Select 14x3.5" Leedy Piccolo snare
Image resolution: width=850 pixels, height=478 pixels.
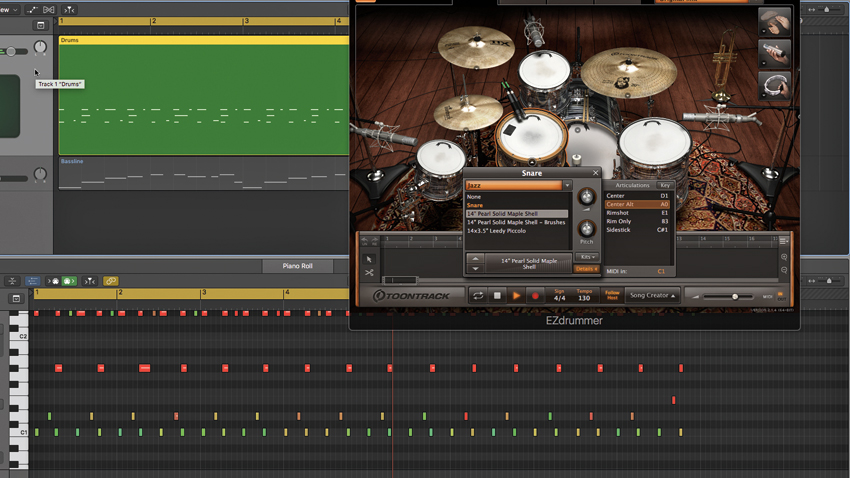[x=497, y=231]
